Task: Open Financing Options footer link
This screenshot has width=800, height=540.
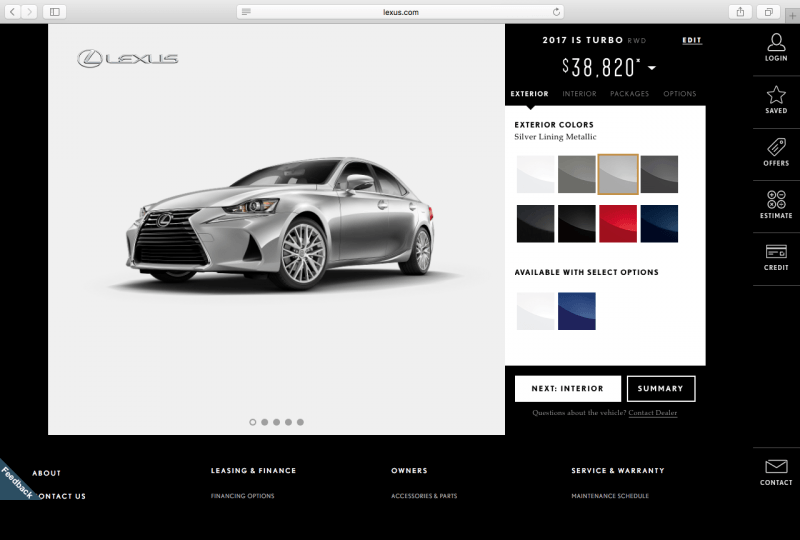Action: (x=242, y=496)
